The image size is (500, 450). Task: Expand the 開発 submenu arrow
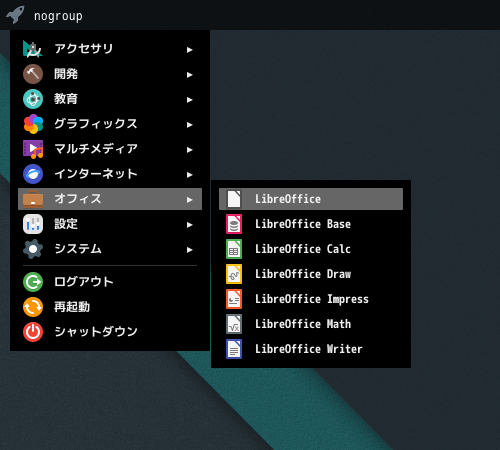(x=189, y=75)
